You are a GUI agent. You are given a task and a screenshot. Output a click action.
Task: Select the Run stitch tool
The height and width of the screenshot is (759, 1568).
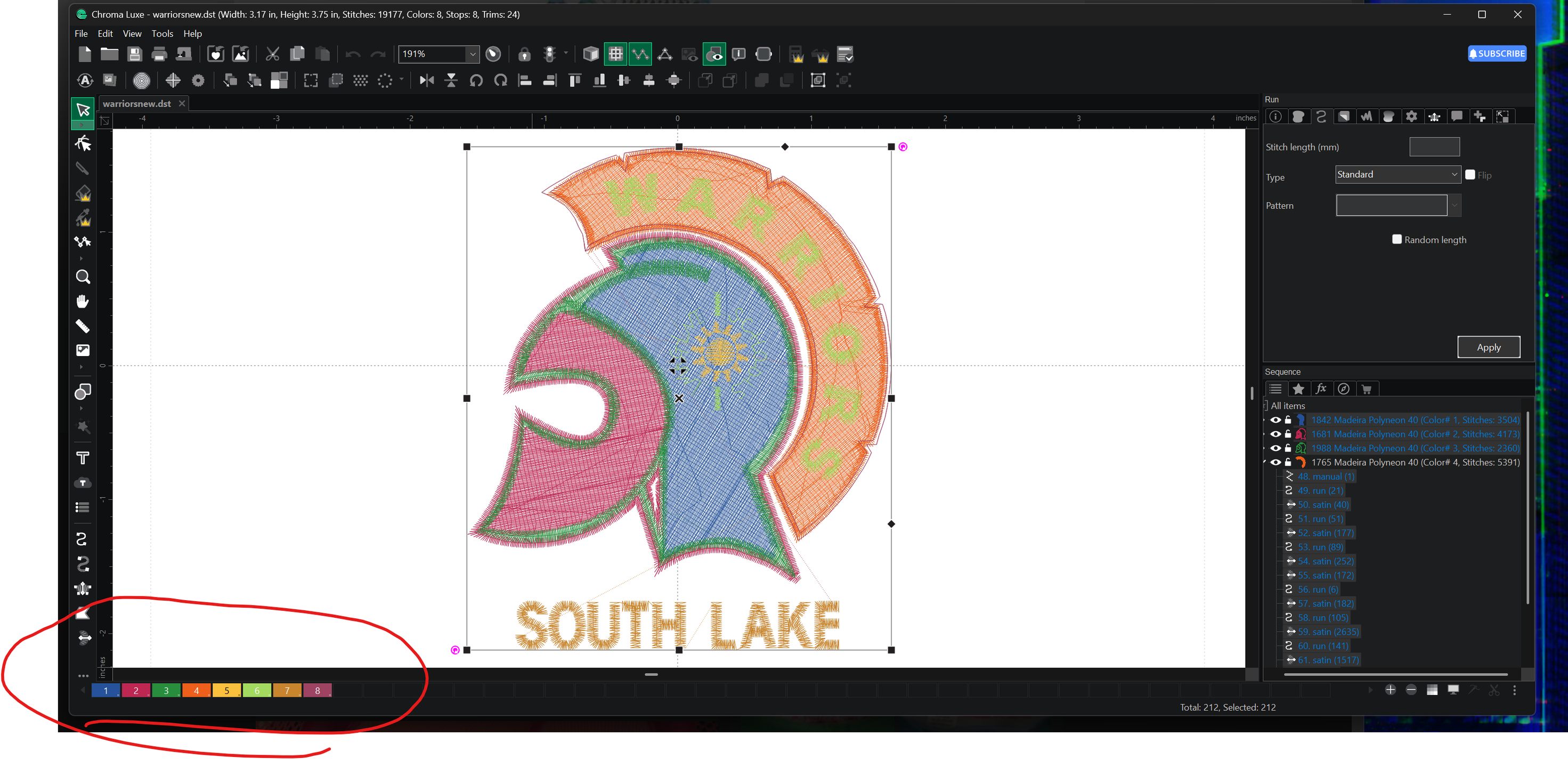point(82,538)
